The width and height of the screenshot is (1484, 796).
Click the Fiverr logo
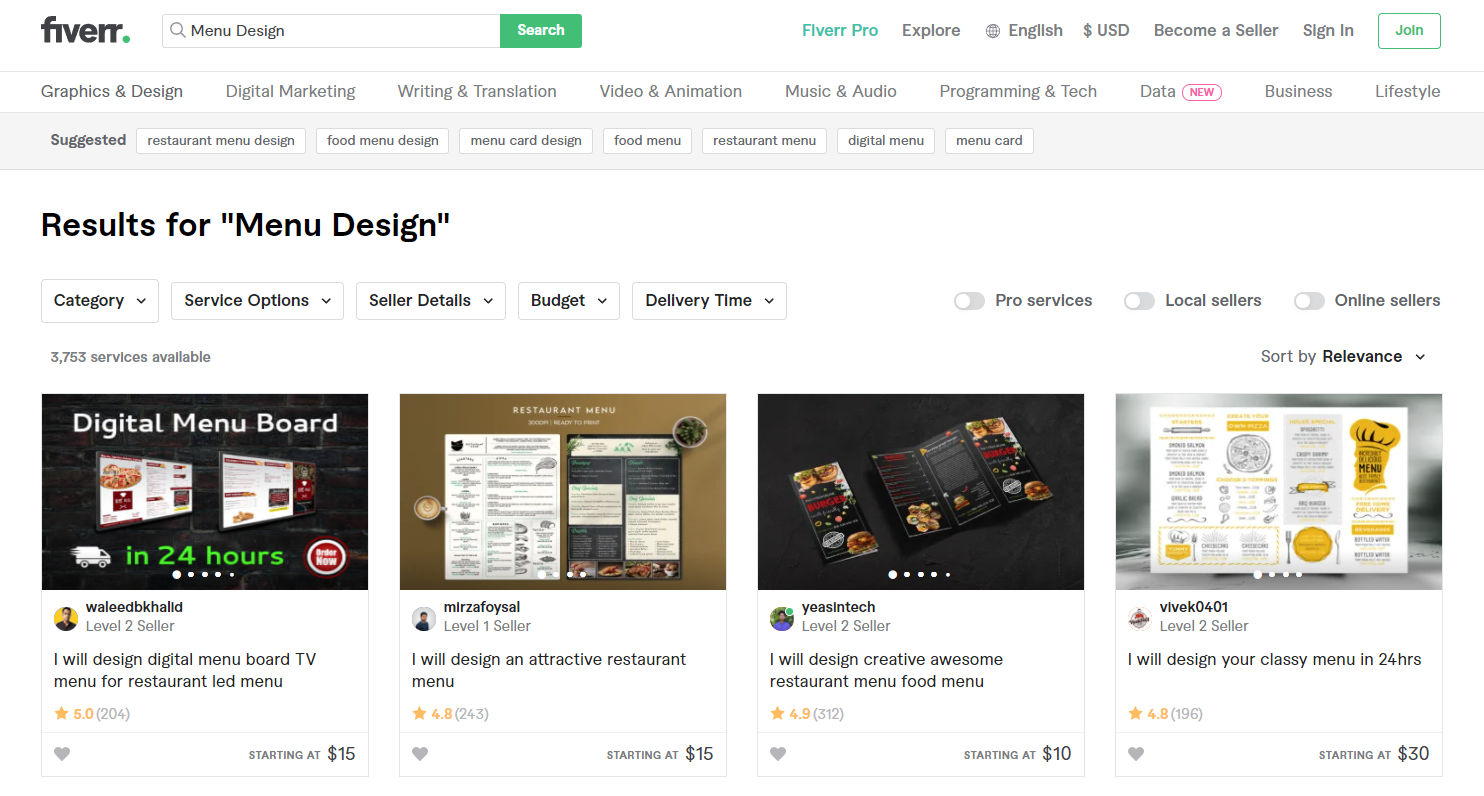84,30
